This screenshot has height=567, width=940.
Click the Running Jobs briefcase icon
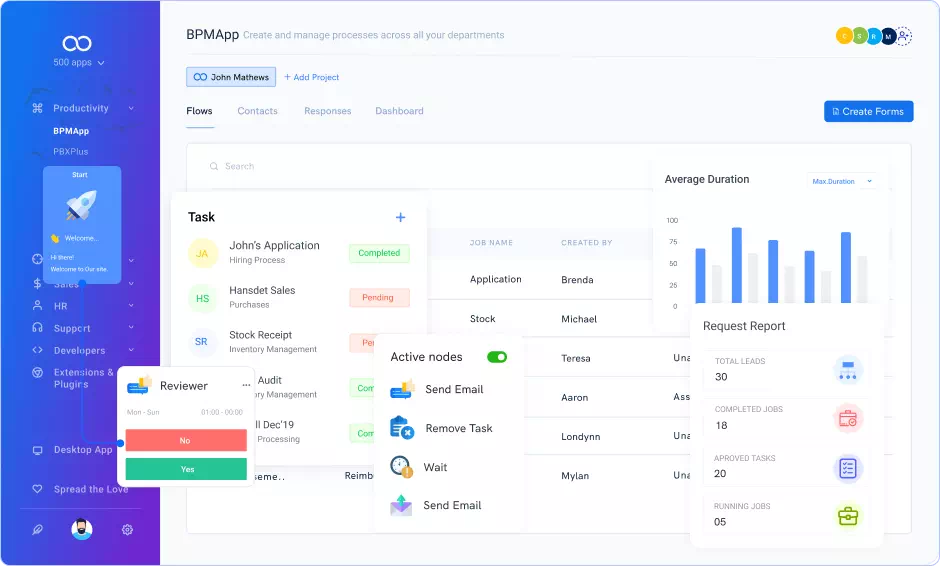tap(847, 516)
